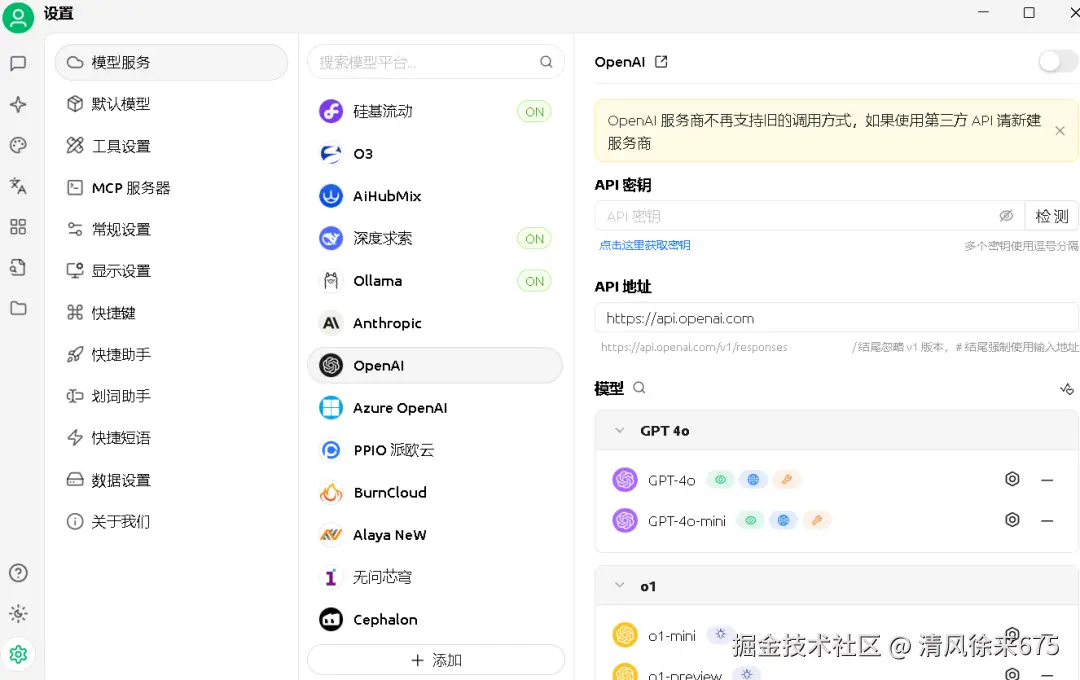Click the reasoning tag on o1-mini
This screenshot has height=680, width=1080.
pos(720,634)
